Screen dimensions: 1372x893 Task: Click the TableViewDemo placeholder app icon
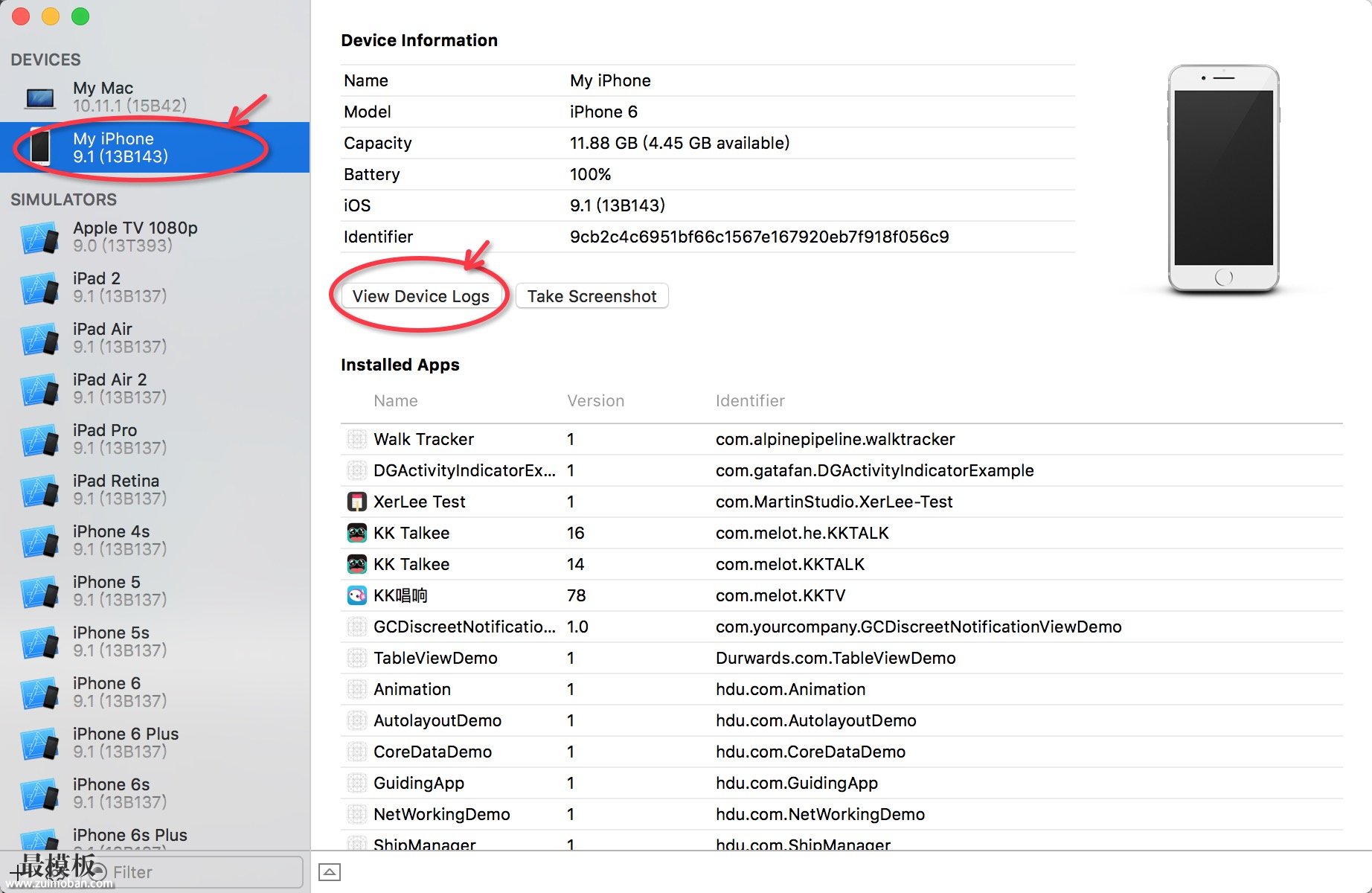point(357,658)
